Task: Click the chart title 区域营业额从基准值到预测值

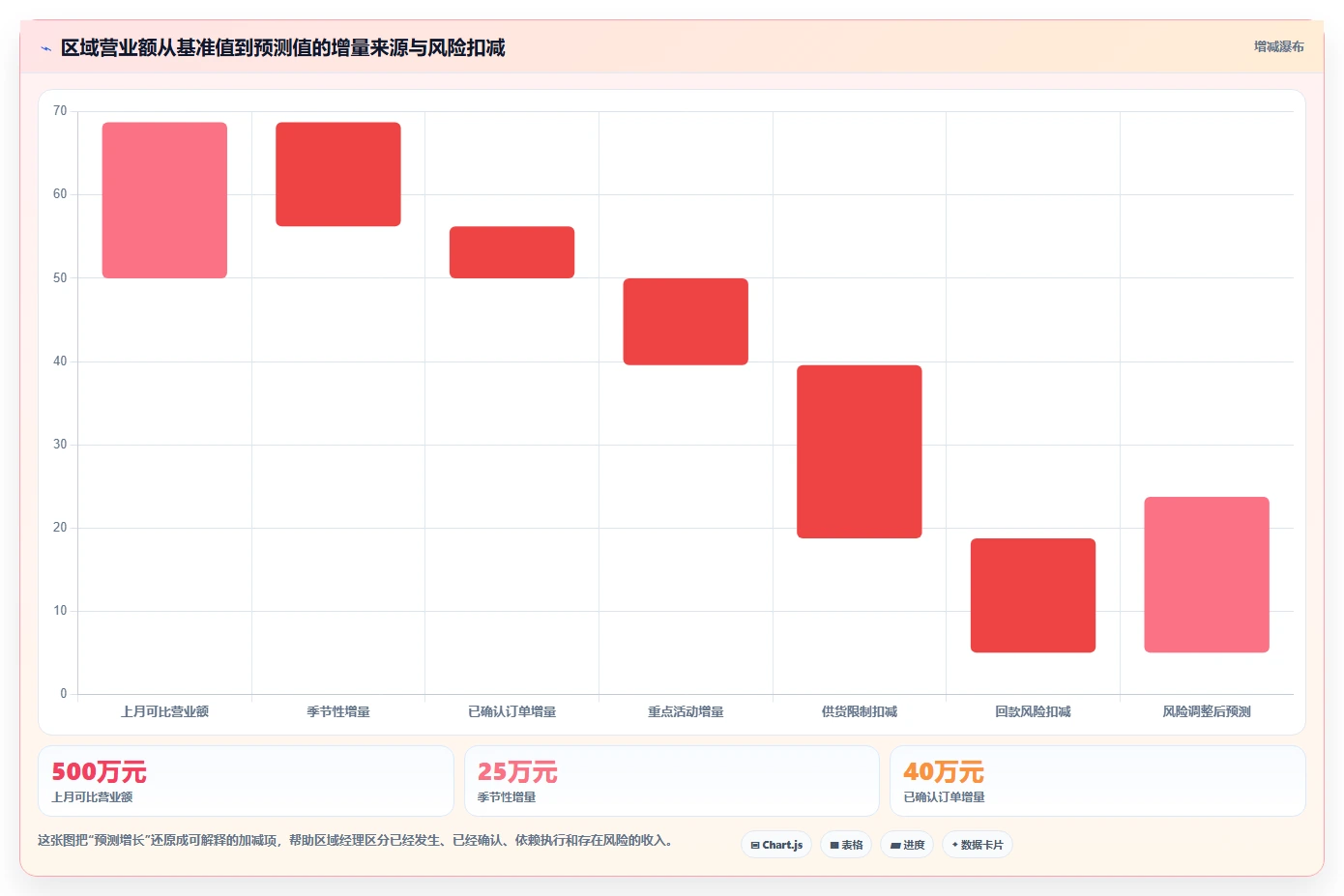Action: pos(282,48)
